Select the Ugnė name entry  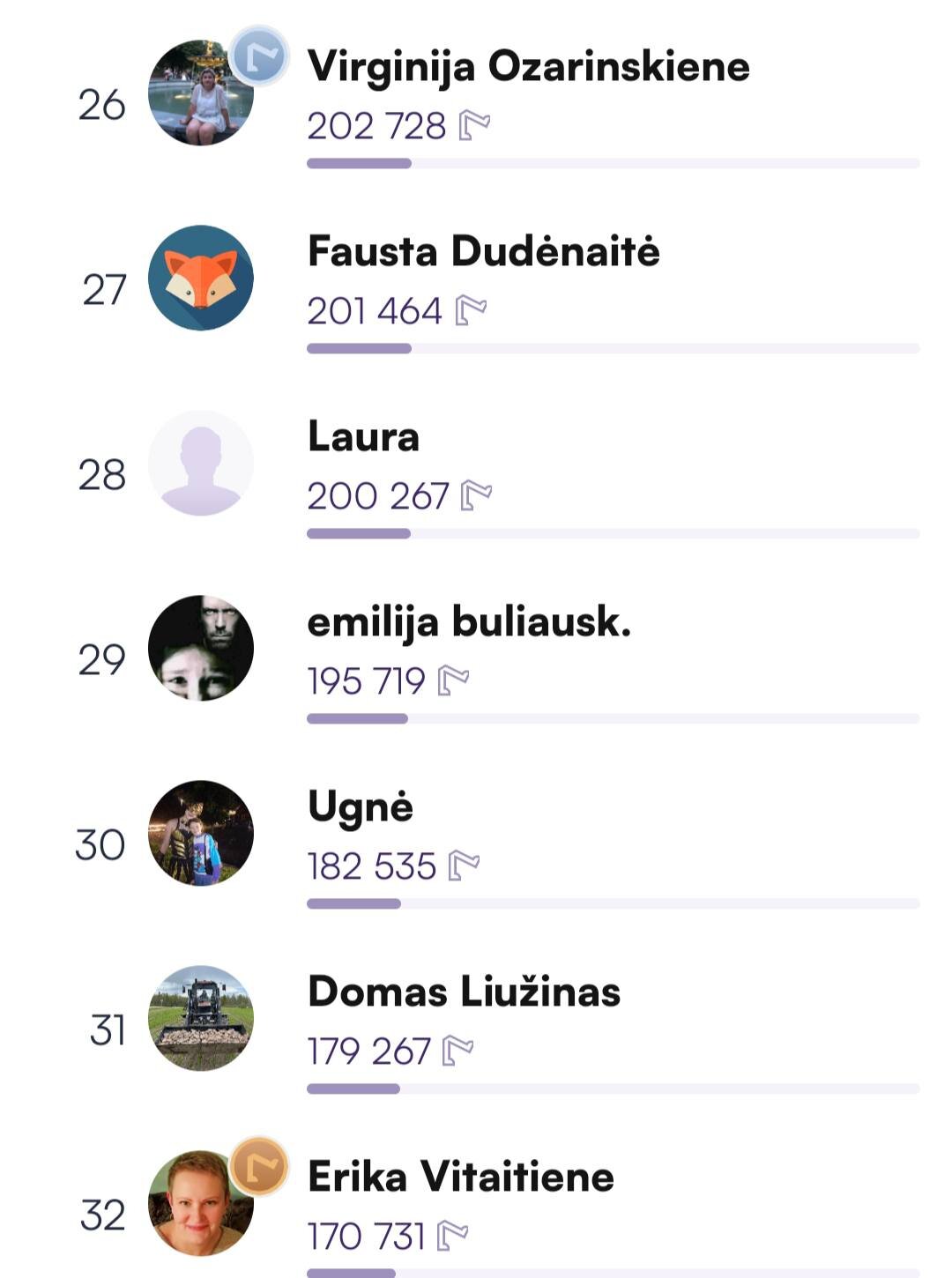click(x=361, y=807)
